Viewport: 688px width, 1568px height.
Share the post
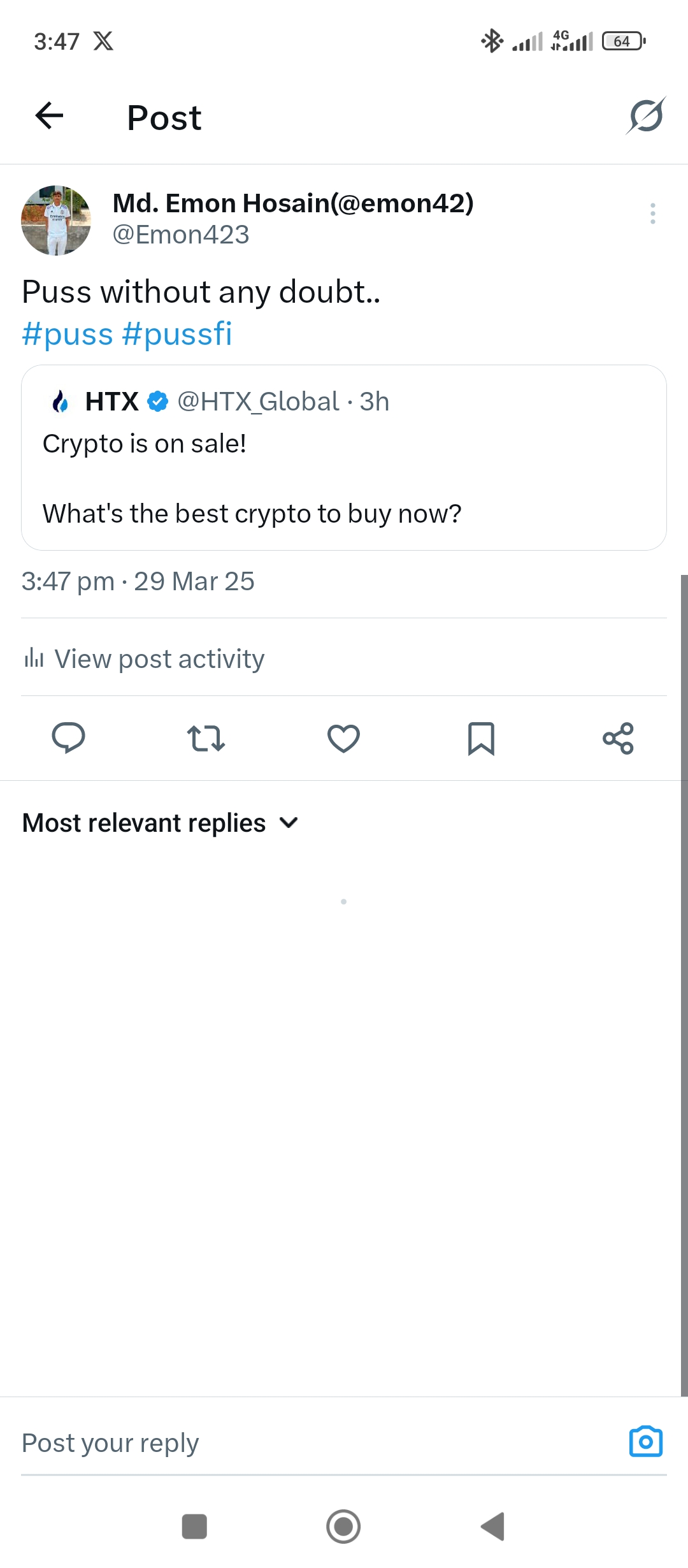[x=618, y=738]
